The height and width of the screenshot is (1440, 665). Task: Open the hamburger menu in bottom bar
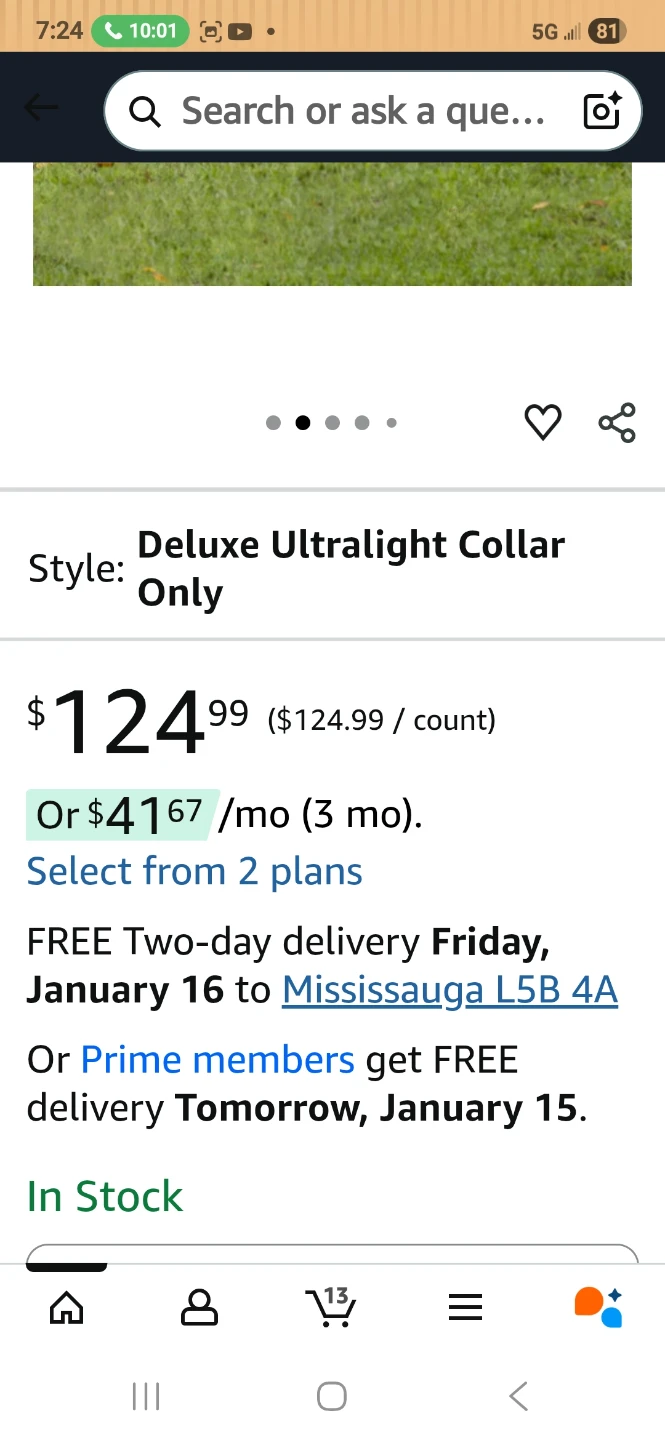point(465,1307)
